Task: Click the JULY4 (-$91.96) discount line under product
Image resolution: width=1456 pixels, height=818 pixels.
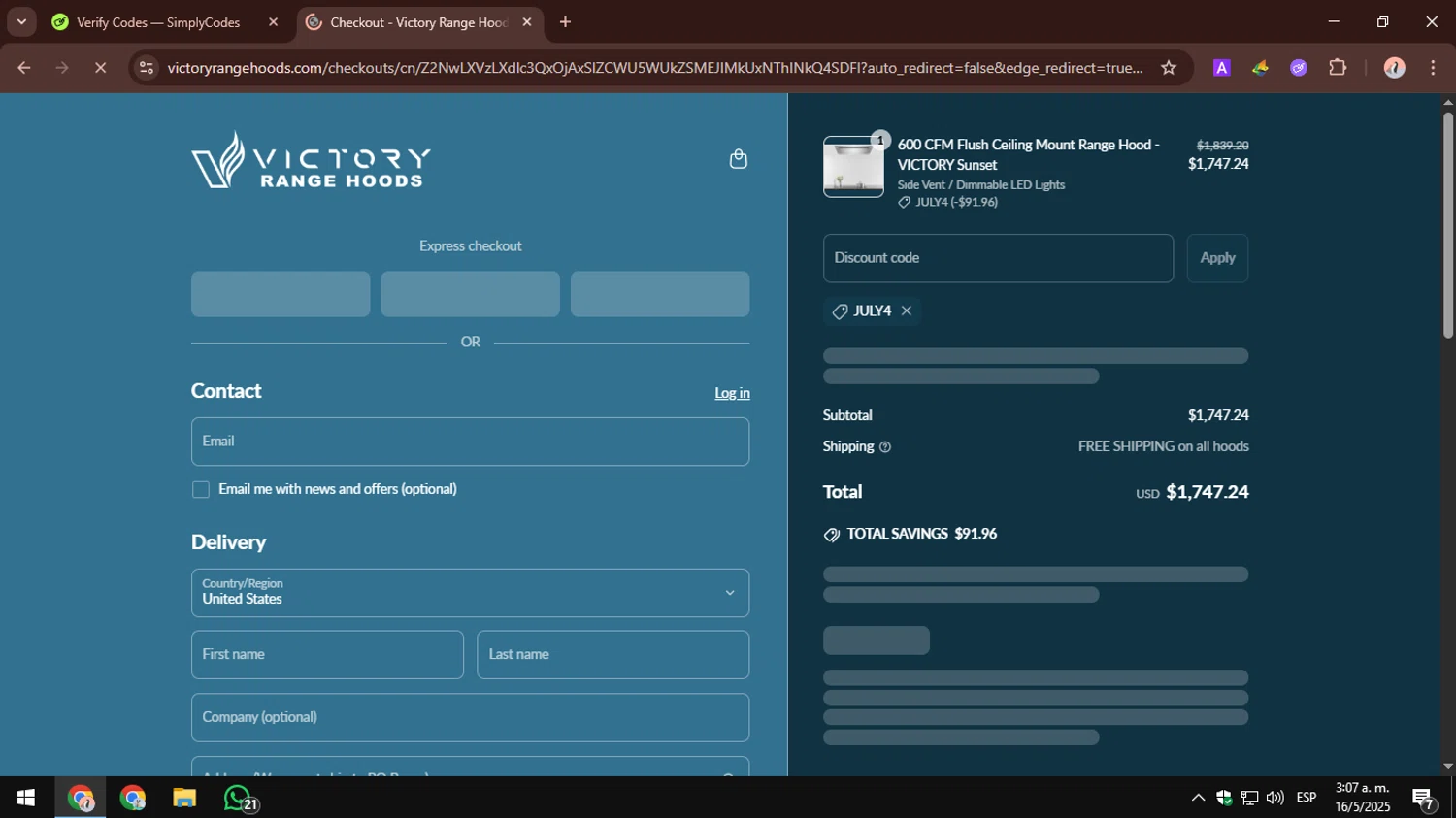Action: [948, 202]
